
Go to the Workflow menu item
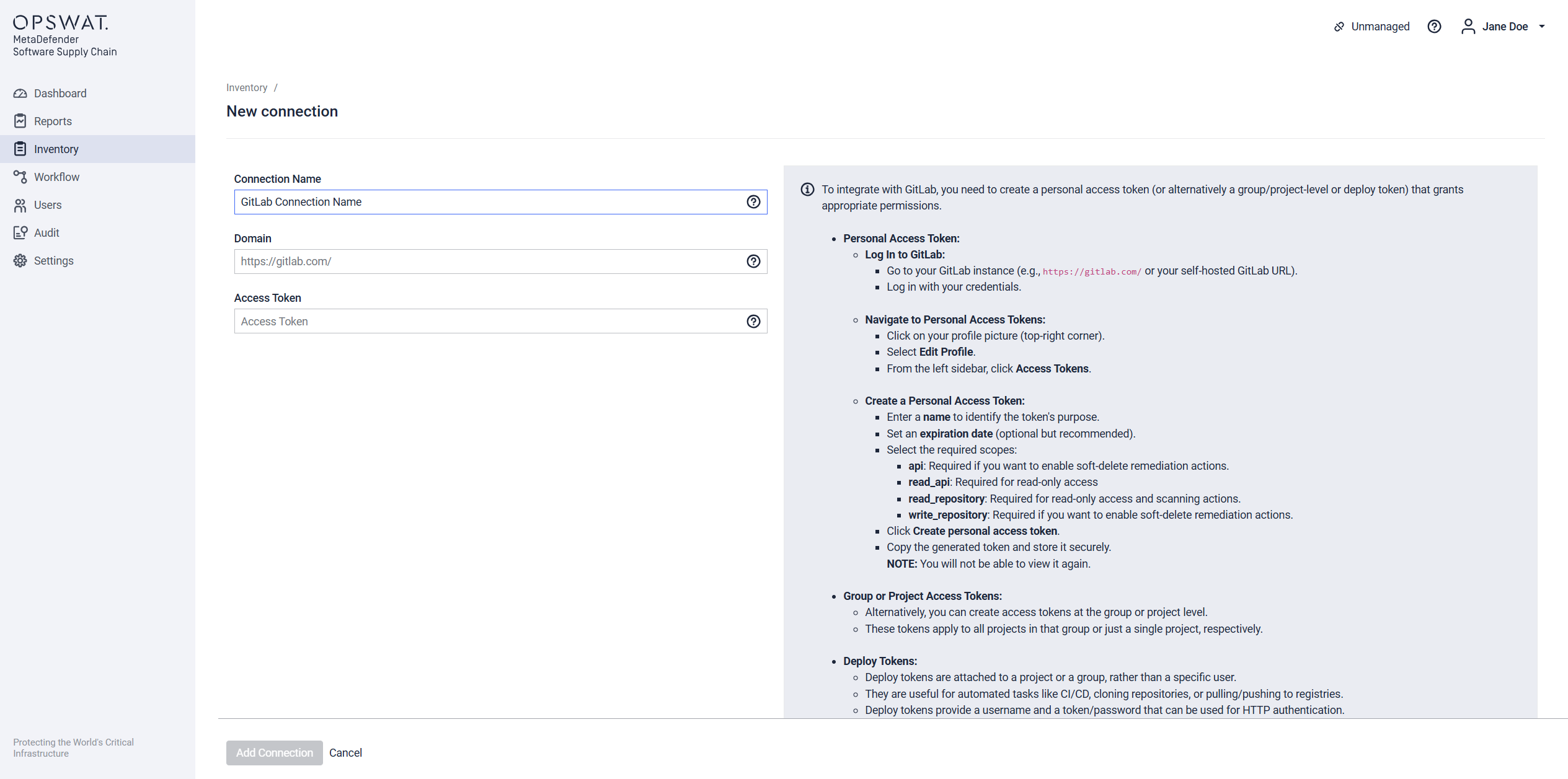point(97,177)
